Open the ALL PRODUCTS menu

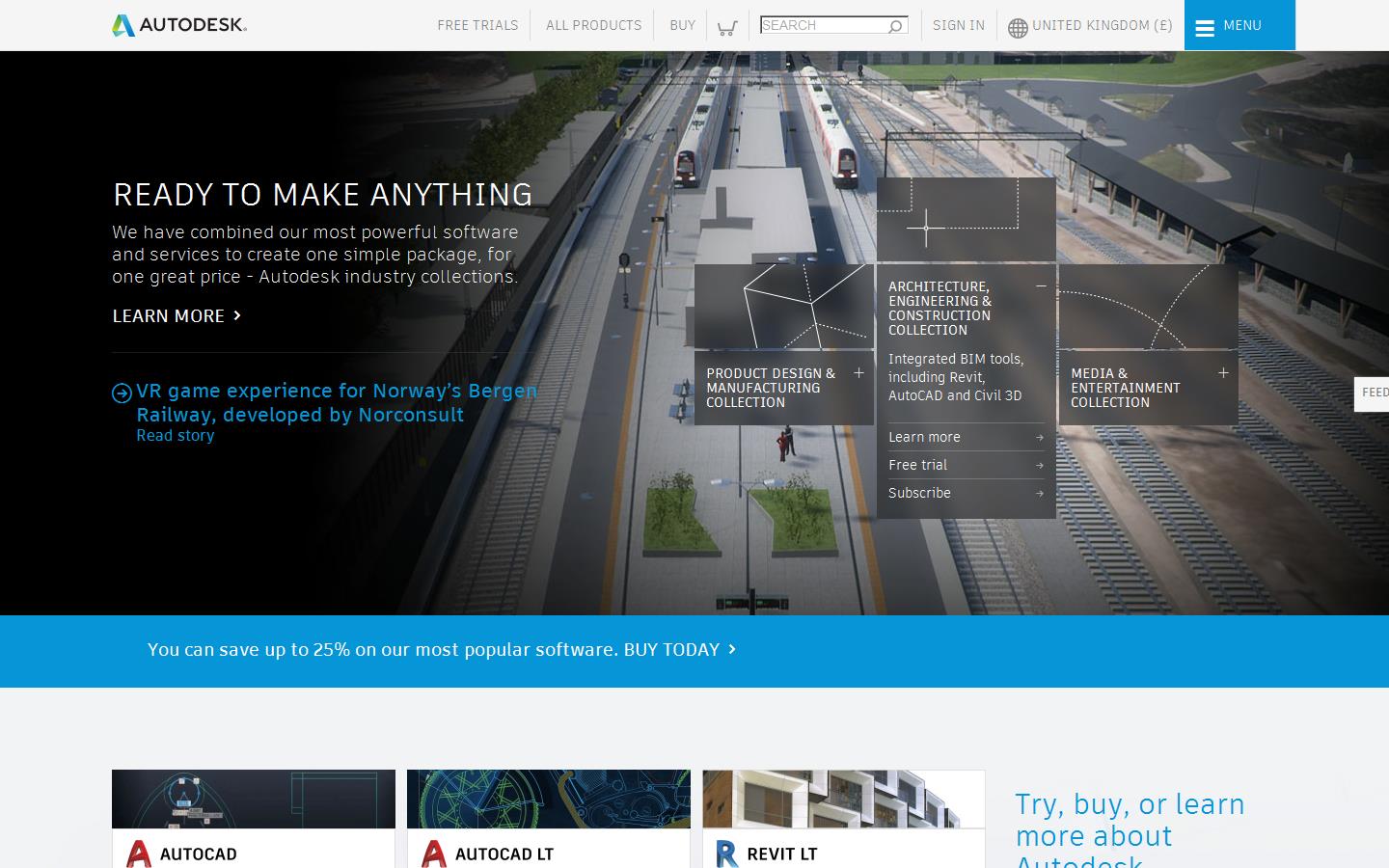592,25
